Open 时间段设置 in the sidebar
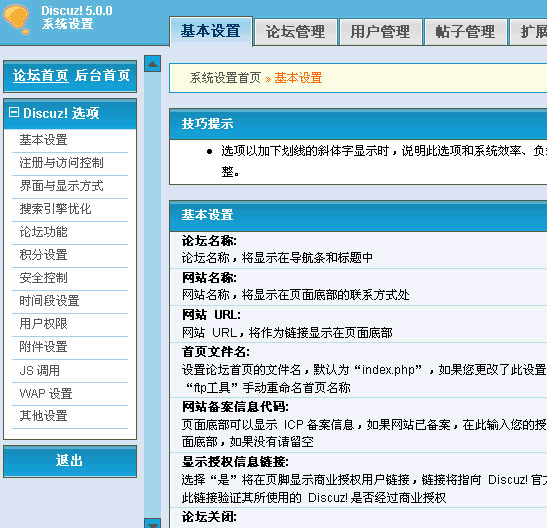 [x=50, y=301]
